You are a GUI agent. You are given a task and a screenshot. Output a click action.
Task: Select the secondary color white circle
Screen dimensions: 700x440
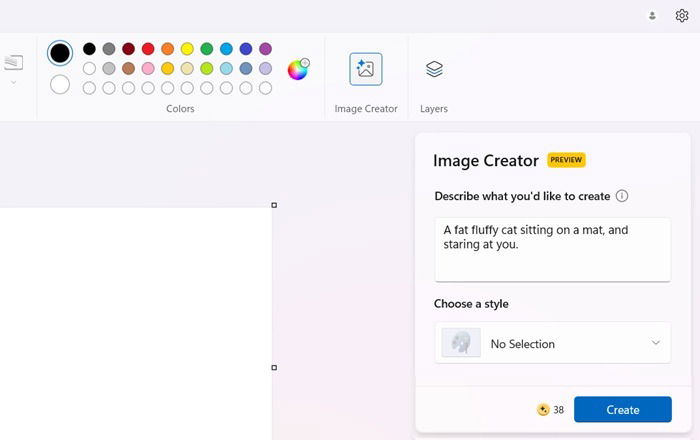click(x=60, y=84)
